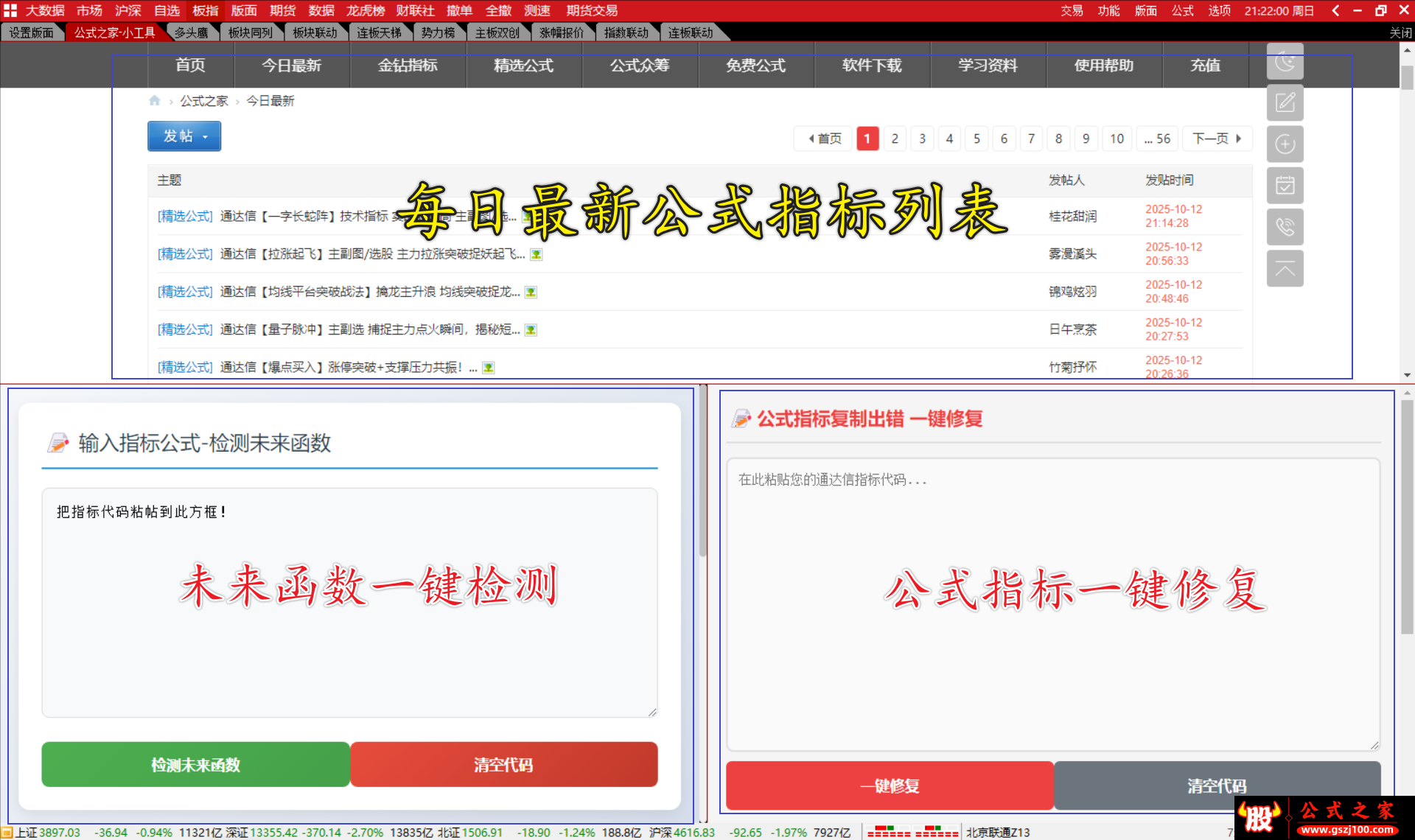Open the 量子脉冲 formula post link
The width and height of the screenshot is (1415, 840).
click(x=370, y=329)
